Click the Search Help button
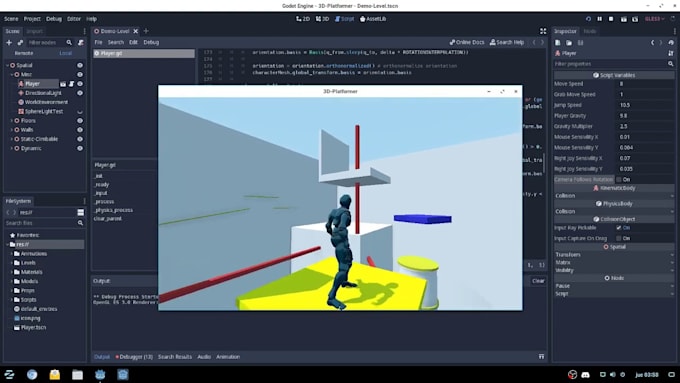This screenshot has height=383, width=680. pos(507,42)
